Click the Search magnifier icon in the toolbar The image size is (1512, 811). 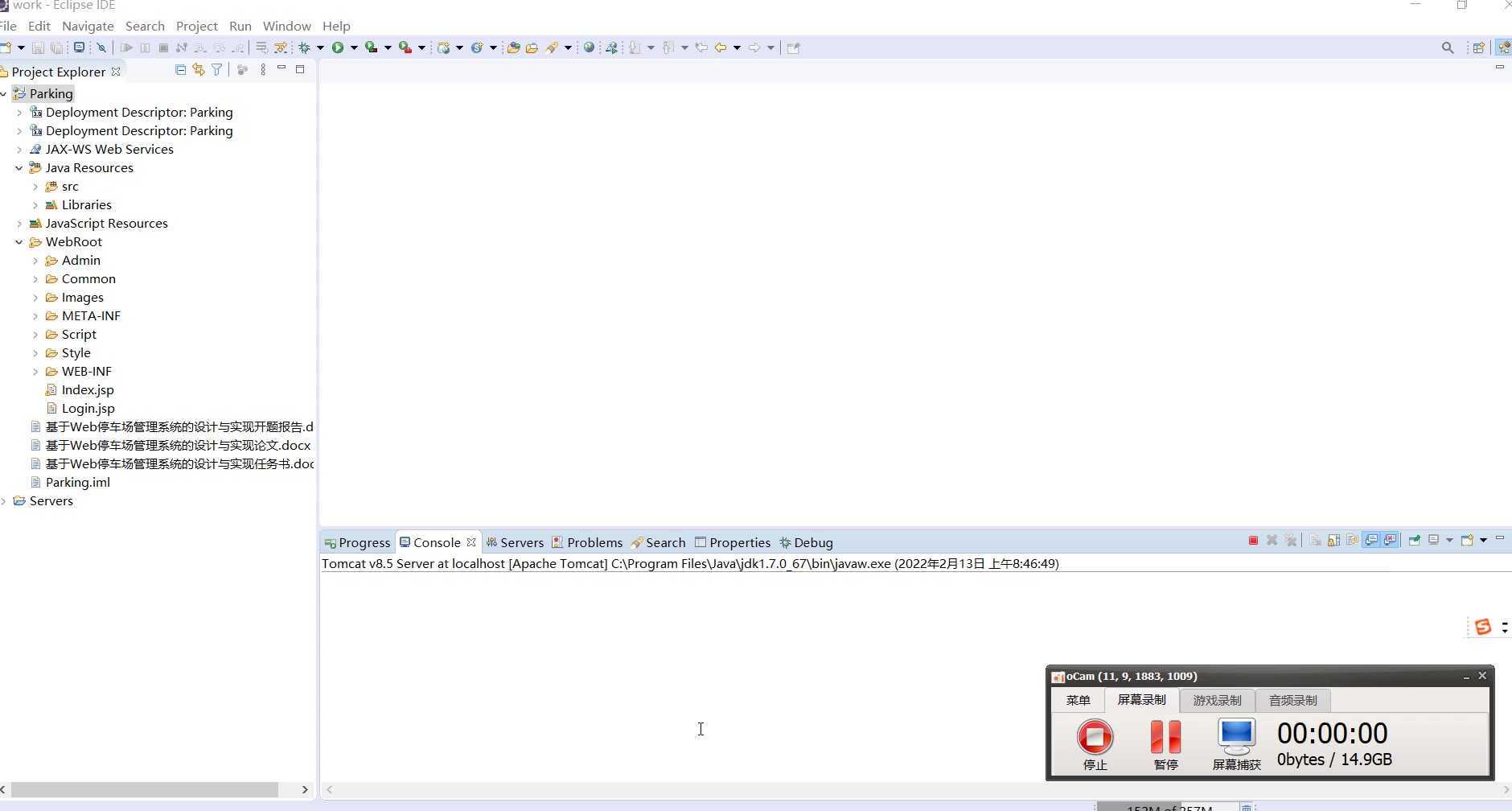(1448, 47)
